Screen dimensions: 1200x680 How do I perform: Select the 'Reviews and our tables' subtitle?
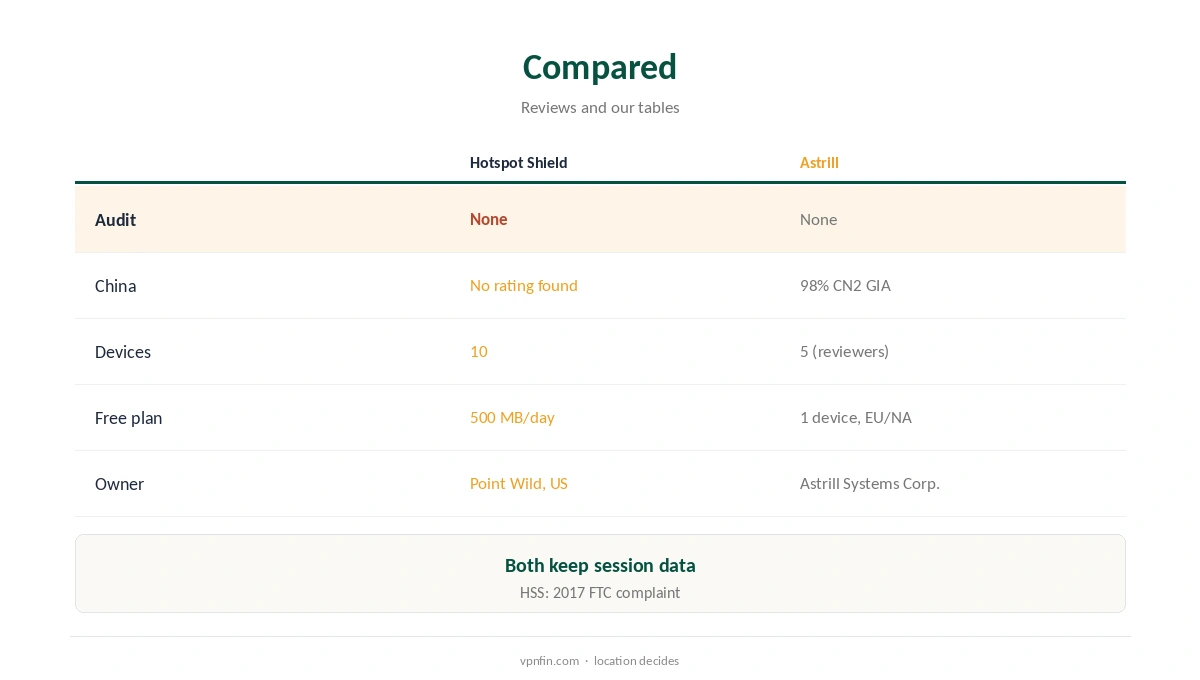[600, 107]
